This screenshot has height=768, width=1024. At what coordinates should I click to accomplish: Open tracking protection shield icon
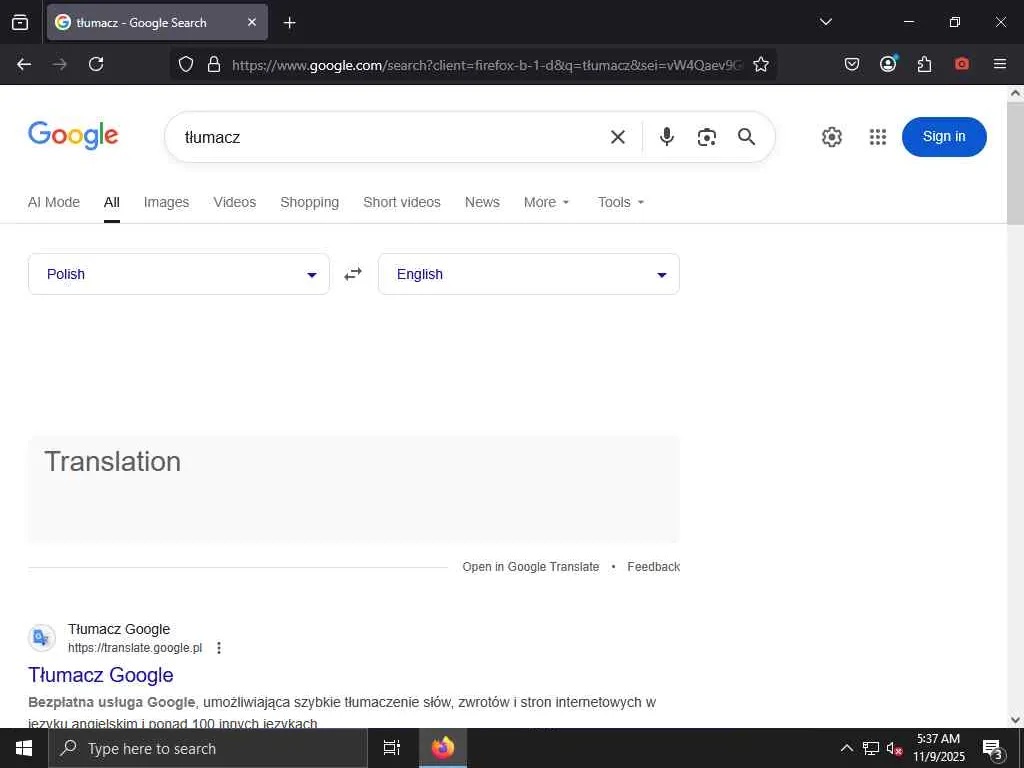pos(186,64)
